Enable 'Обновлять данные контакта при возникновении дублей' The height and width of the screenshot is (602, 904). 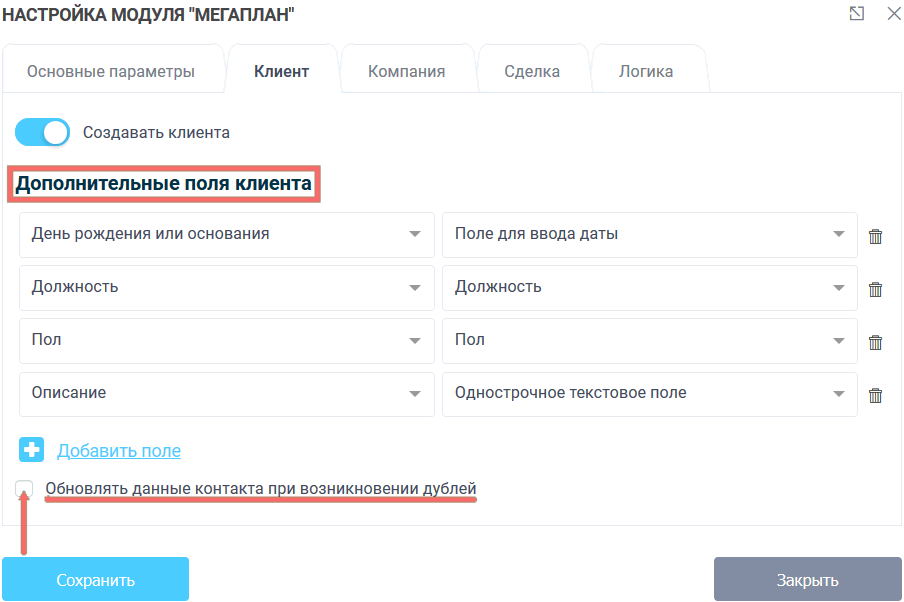click(x=23, y=489)
